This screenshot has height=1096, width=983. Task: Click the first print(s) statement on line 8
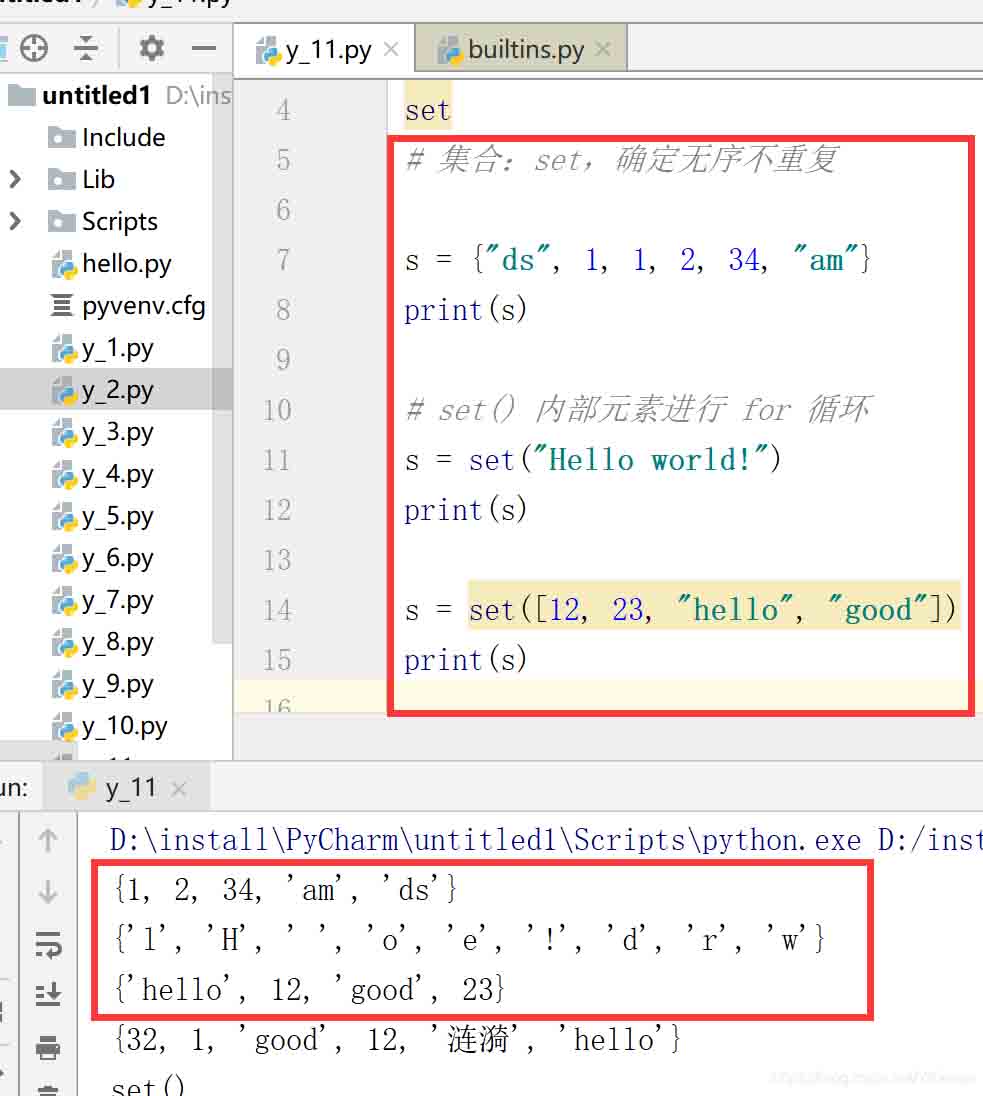coord(465,310)
